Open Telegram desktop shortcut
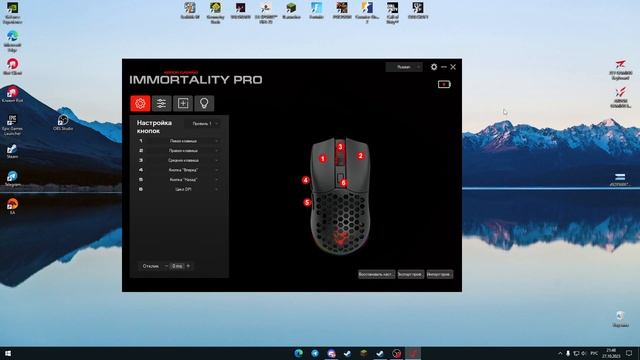Viewport: 640px width, 360px height. click(12, 179)
